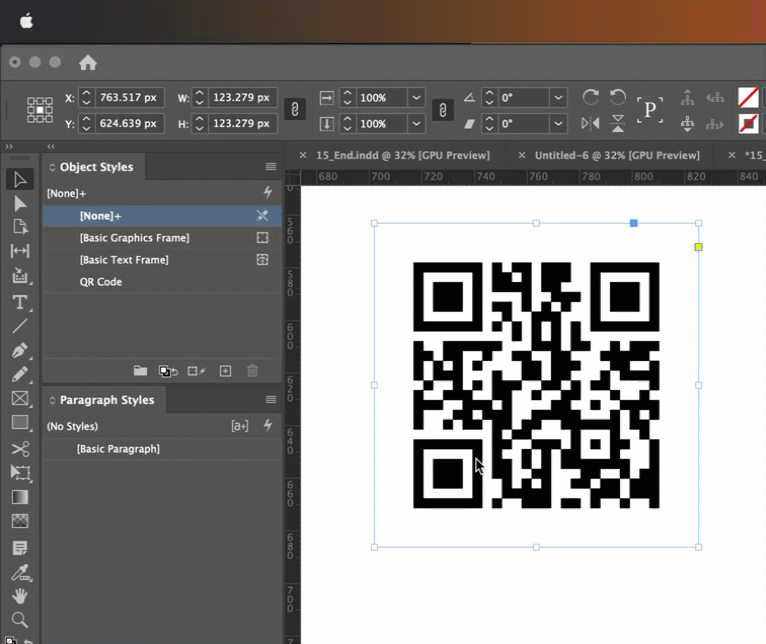
Task: Click the reference point locator grid
Action: 40,110
